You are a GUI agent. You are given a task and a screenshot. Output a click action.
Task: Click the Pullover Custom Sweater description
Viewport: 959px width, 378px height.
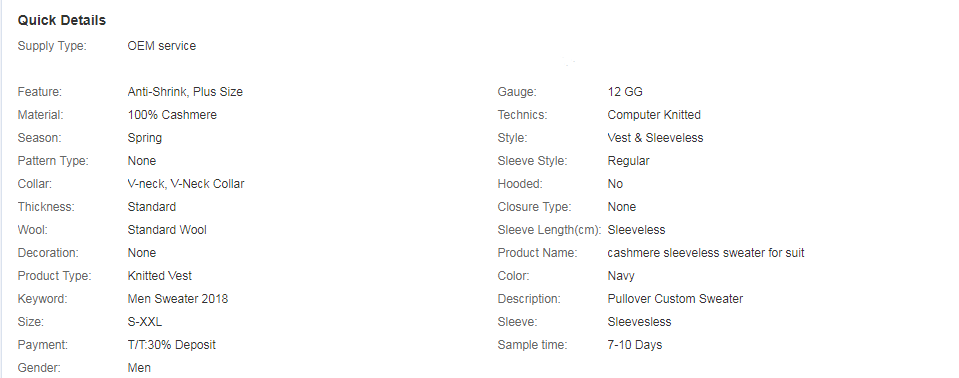pyautogui.click(x=675, y=299)
